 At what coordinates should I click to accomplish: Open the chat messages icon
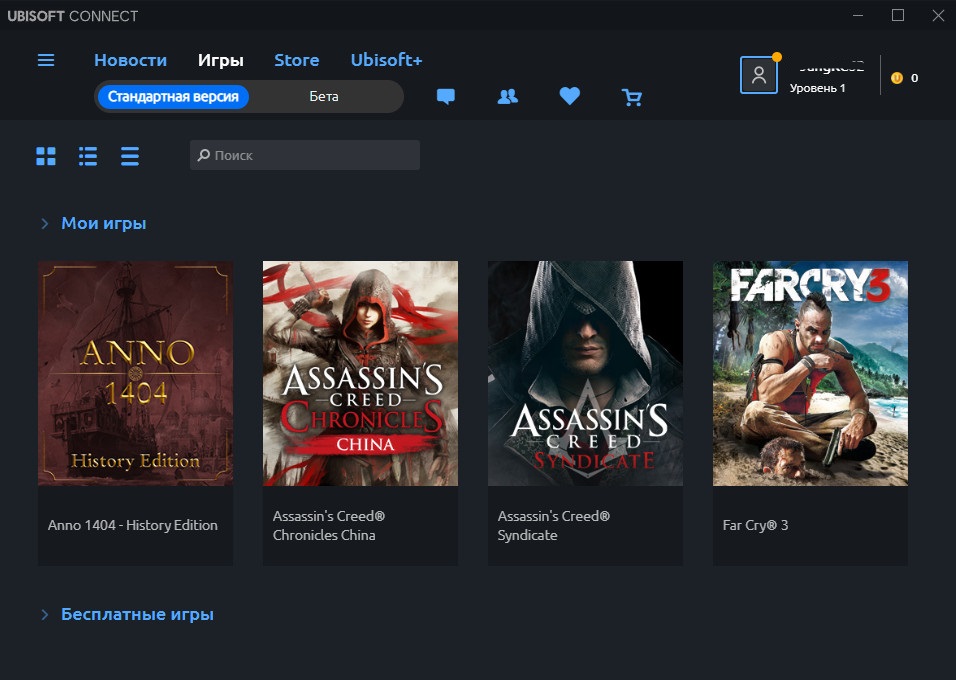pos(446,96)
